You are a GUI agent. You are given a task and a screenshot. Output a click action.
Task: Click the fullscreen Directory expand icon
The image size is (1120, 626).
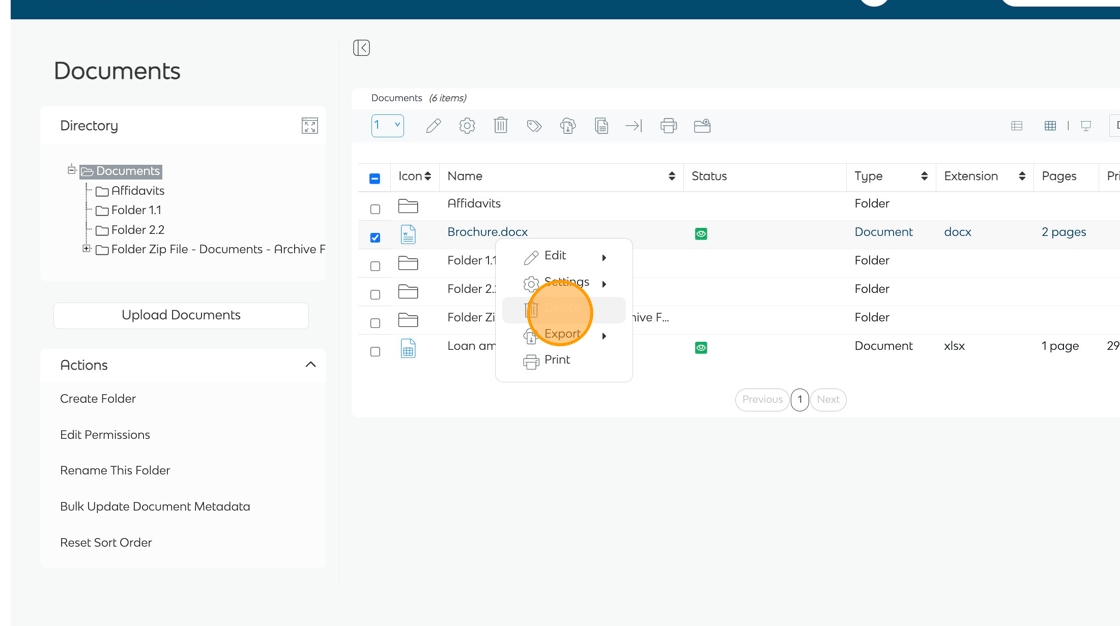coord(310,126)
